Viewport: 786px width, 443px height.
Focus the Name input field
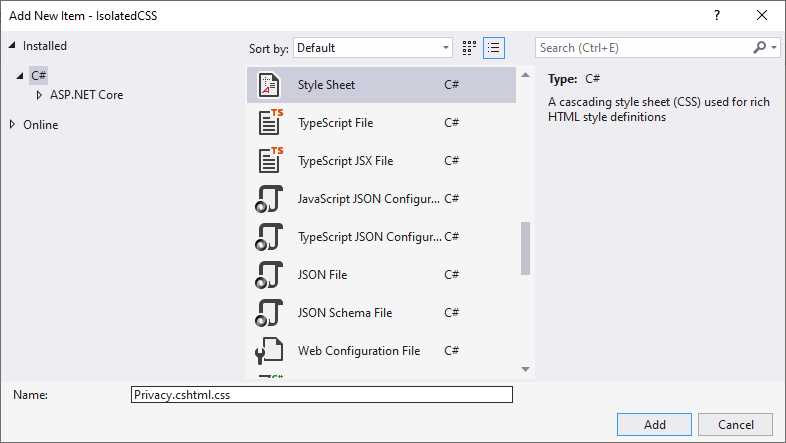point(322,394)
